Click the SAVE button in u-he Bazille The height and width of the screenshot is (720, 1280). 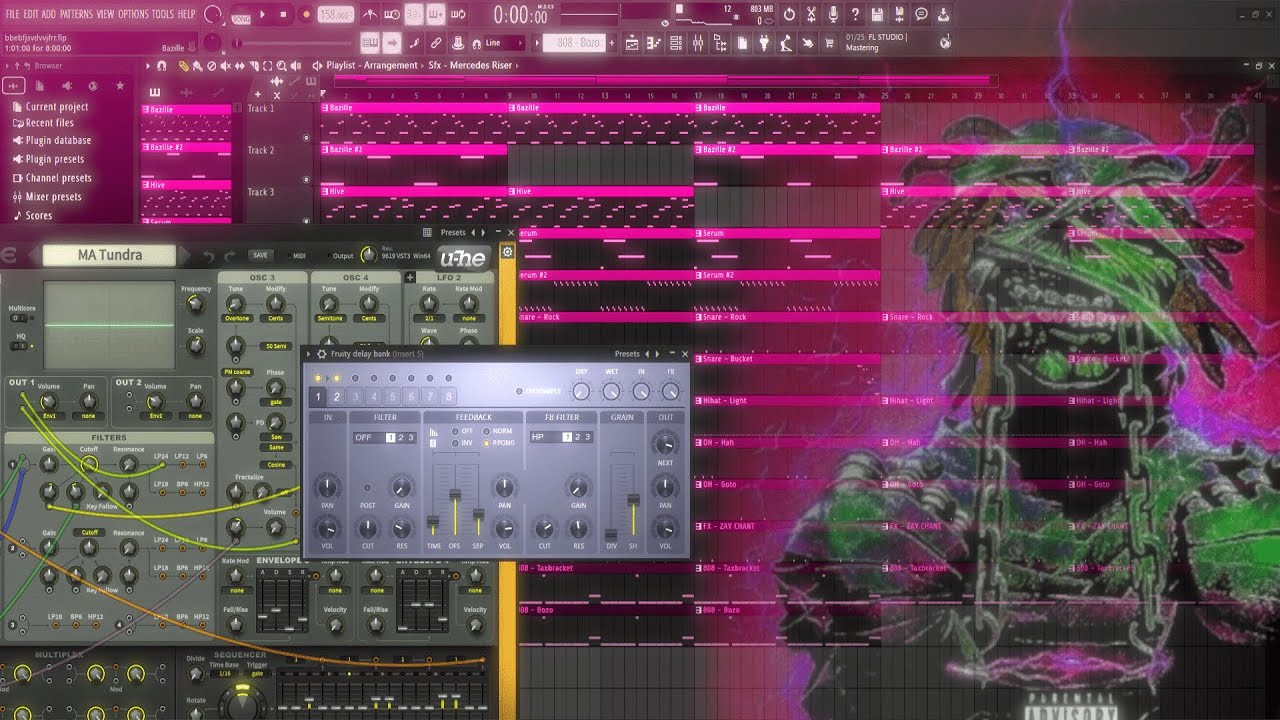(x=260, y=255)
